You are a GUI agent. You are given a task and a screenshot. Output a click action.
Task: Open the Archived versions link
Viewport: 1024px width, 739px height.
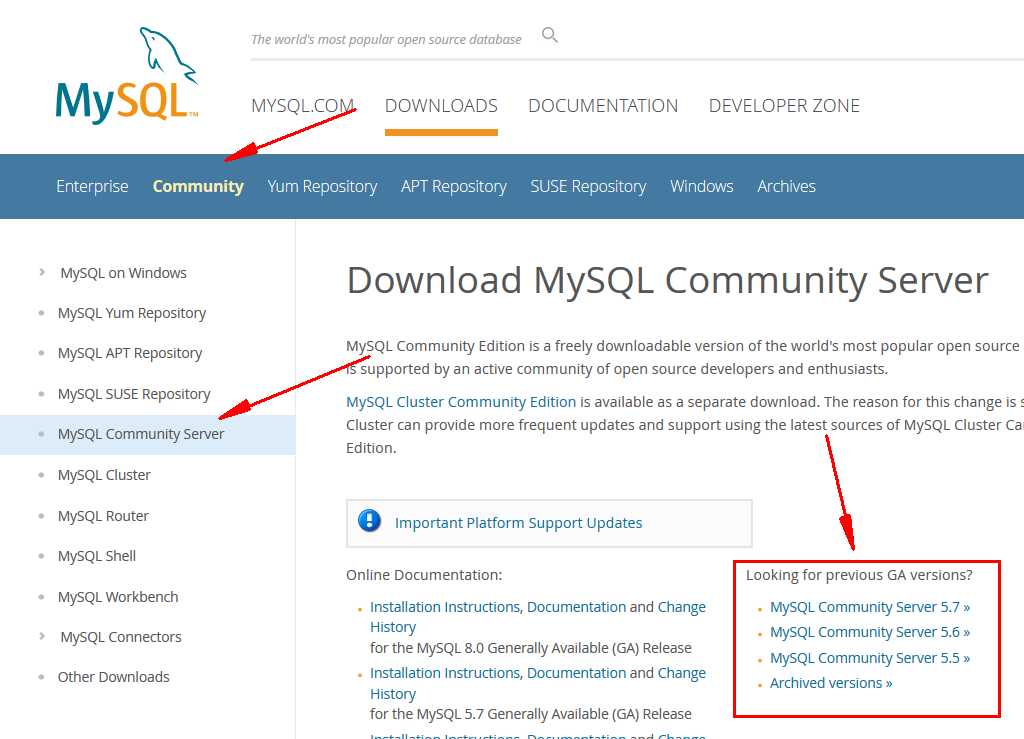[831, 683]
